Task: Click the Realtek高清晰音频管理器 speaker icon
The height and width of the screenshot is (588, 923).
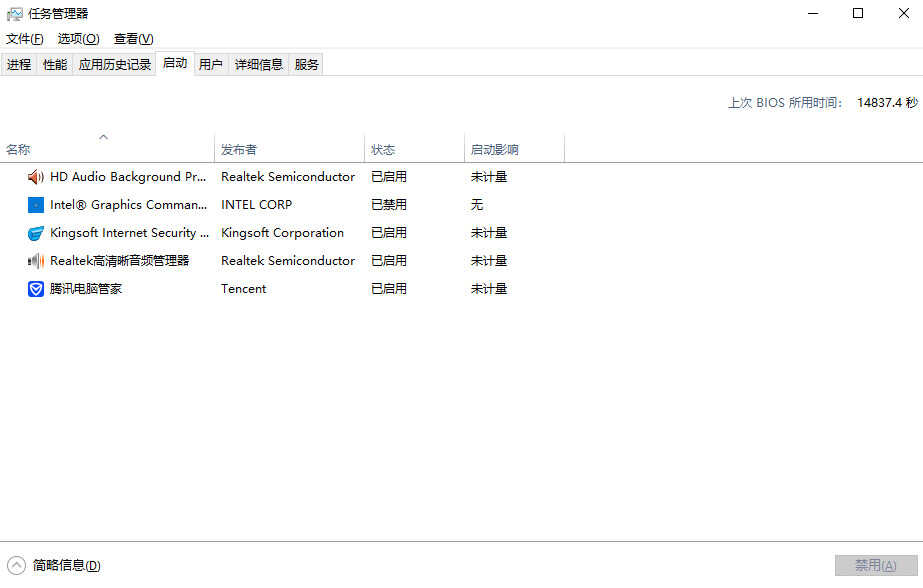Action: (x=36, y=261)
